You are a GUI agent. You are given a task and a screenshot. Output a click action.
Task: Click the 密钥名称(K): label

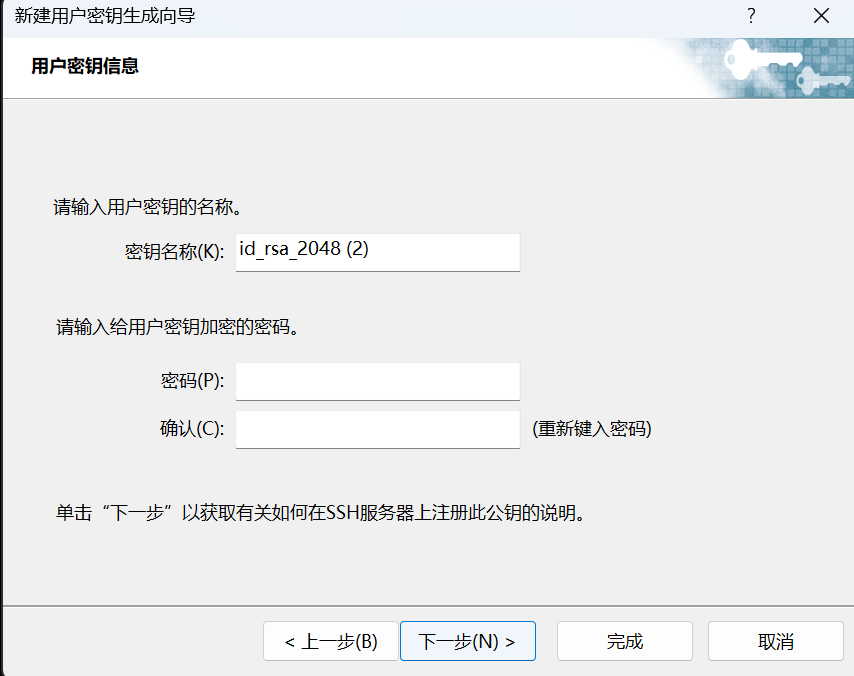click(174, 252)
